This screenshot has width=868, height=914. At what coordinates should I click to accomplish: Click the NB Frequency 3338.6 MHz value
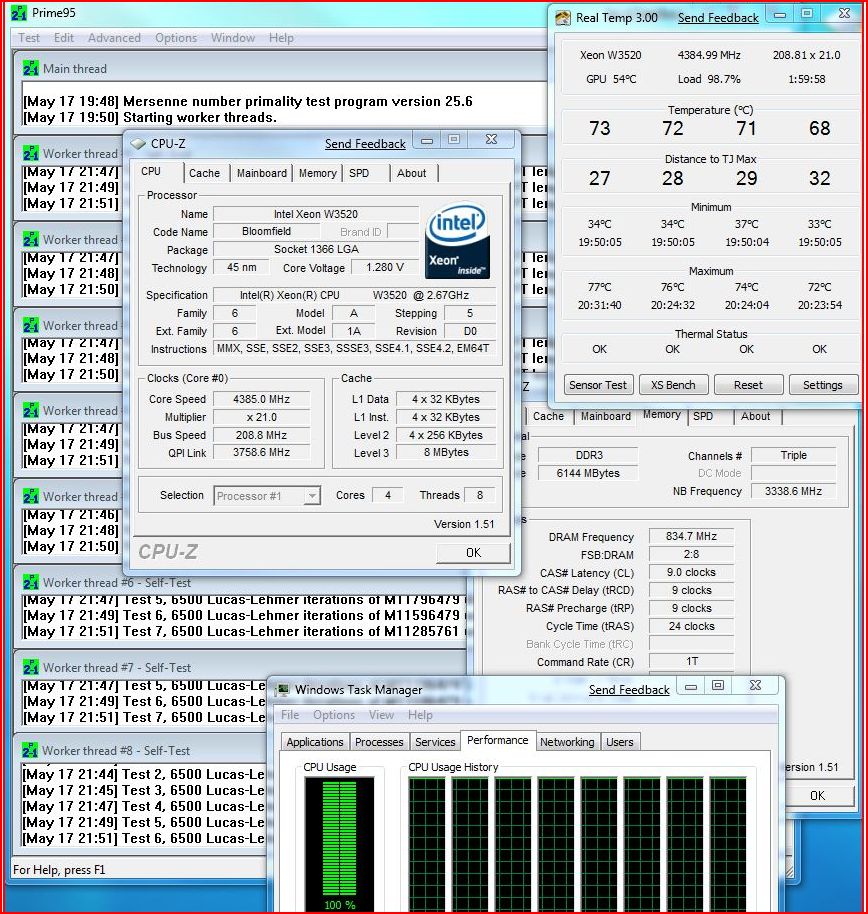coord(793,491)
